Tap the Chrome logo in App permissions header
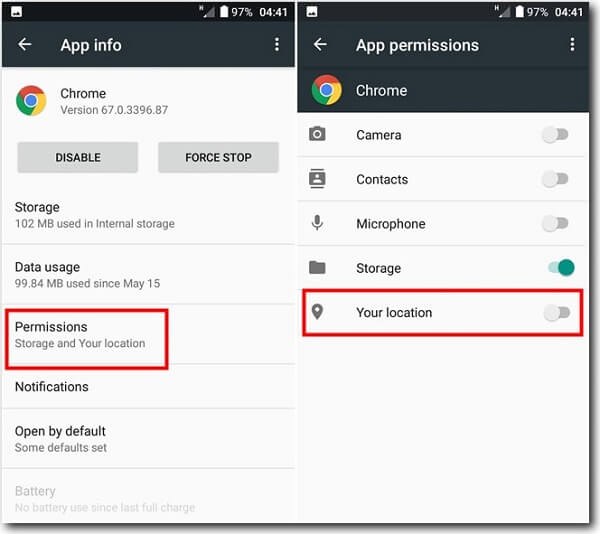This screenshot has height=534, width=600. point(326,90)
